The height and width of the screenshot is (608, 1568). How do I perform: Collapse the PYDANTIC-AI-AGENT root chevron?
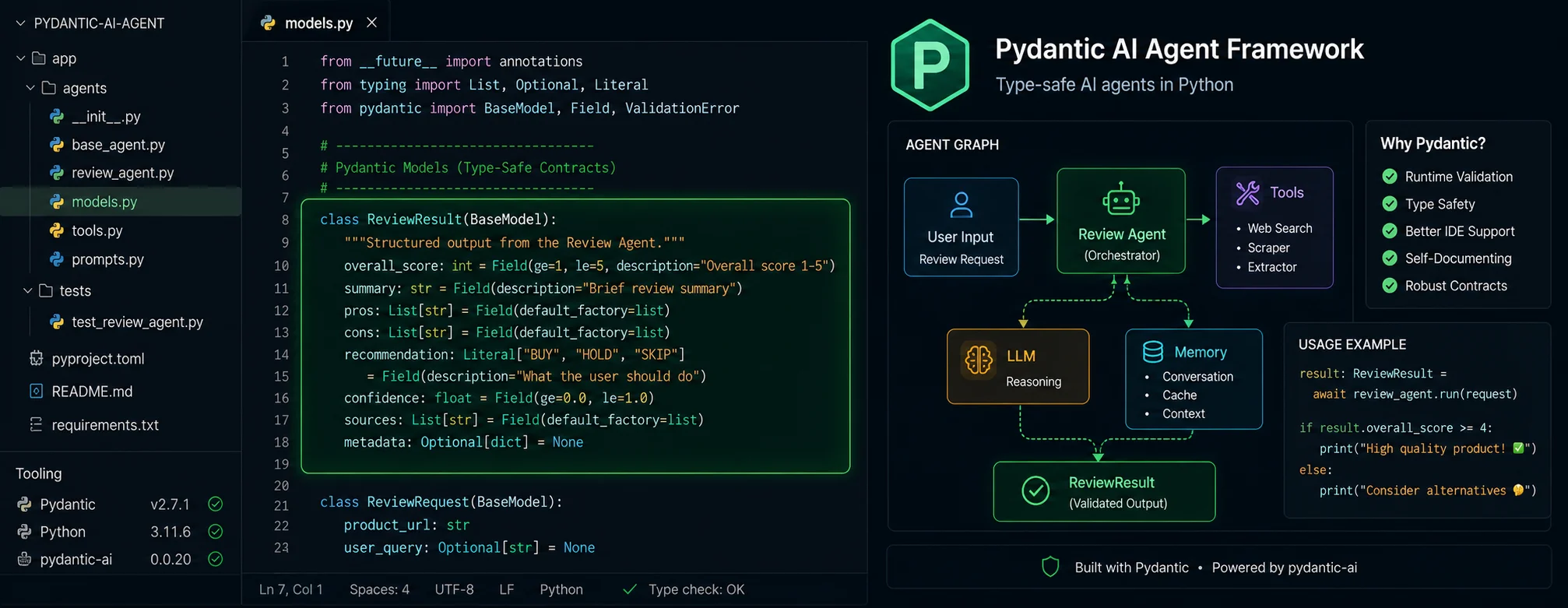[x=20, y=23]
